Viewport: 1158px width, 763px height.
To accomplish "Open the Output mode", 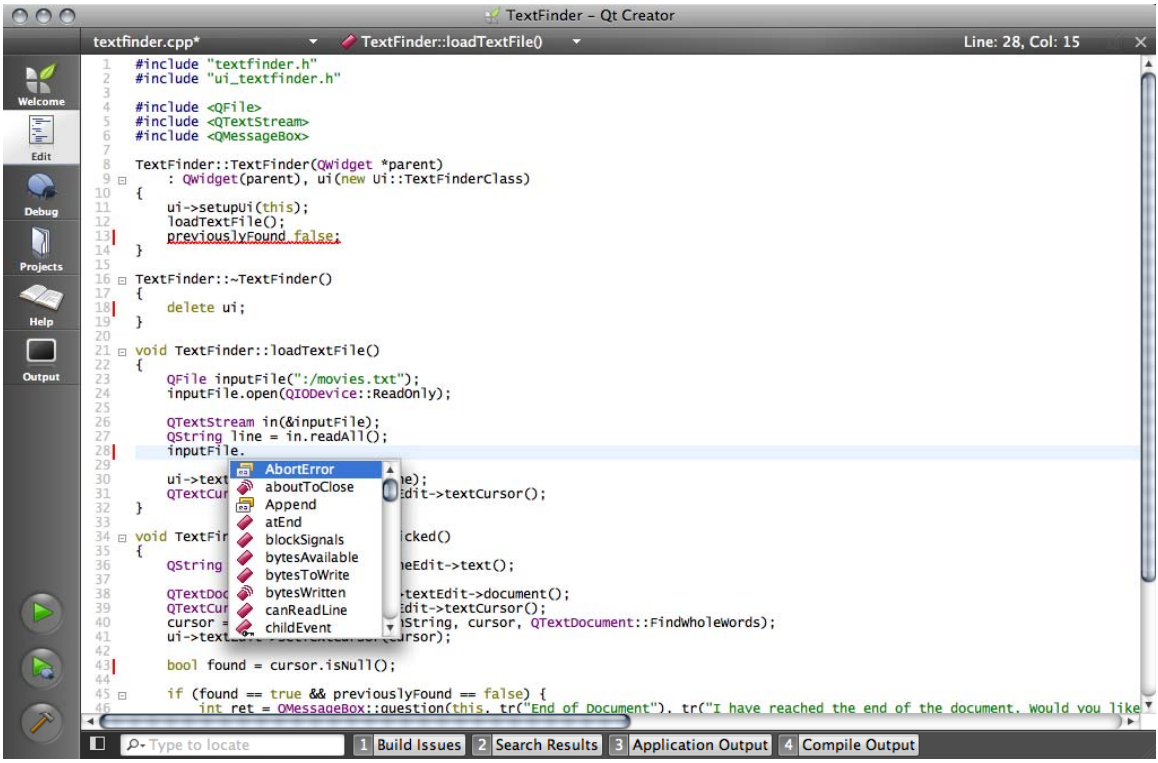I will 41,360.
